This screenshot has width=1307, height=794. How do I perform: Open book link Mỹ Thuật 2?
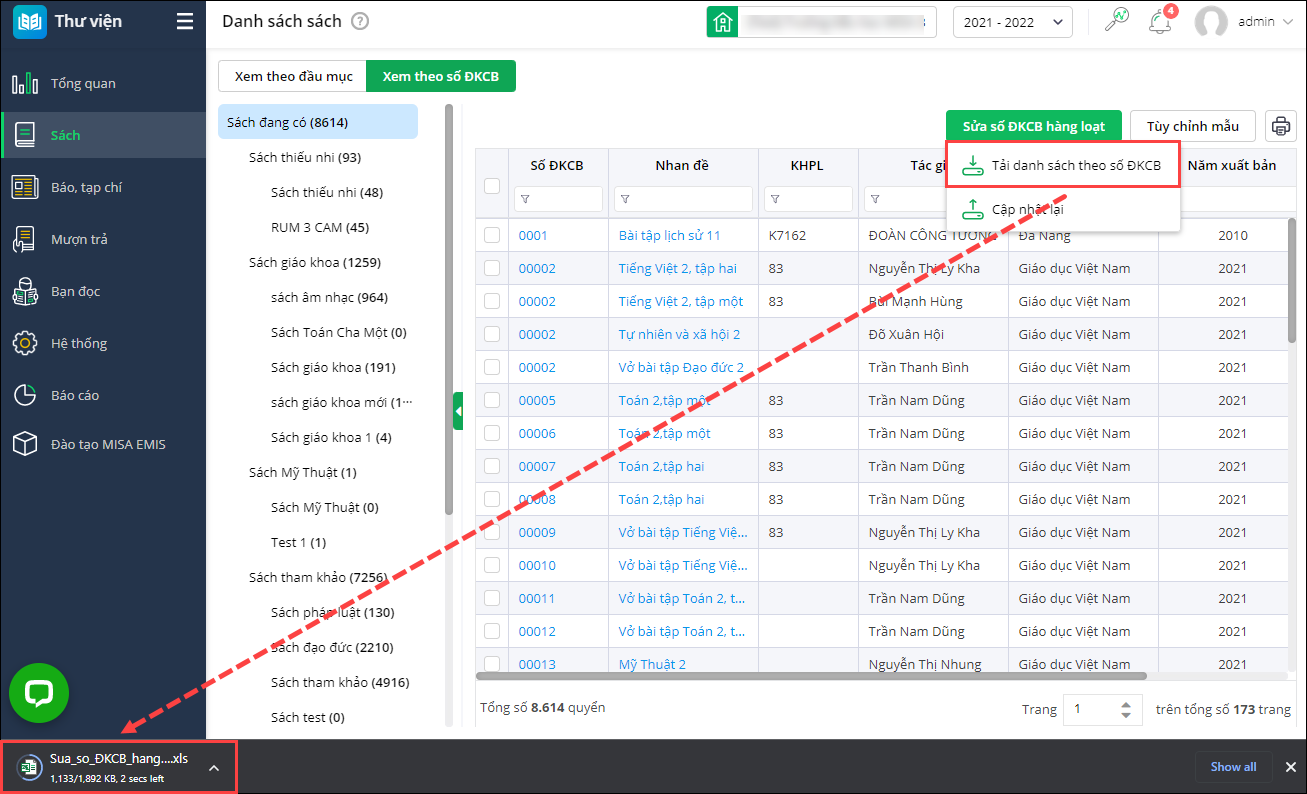[x=652, y=664]
